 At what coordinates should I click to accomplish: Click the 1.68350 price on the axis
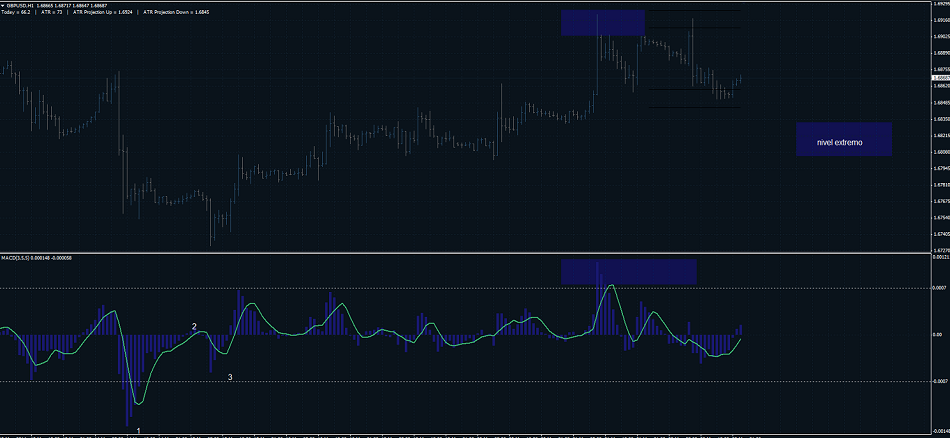(x=942, y=119)
